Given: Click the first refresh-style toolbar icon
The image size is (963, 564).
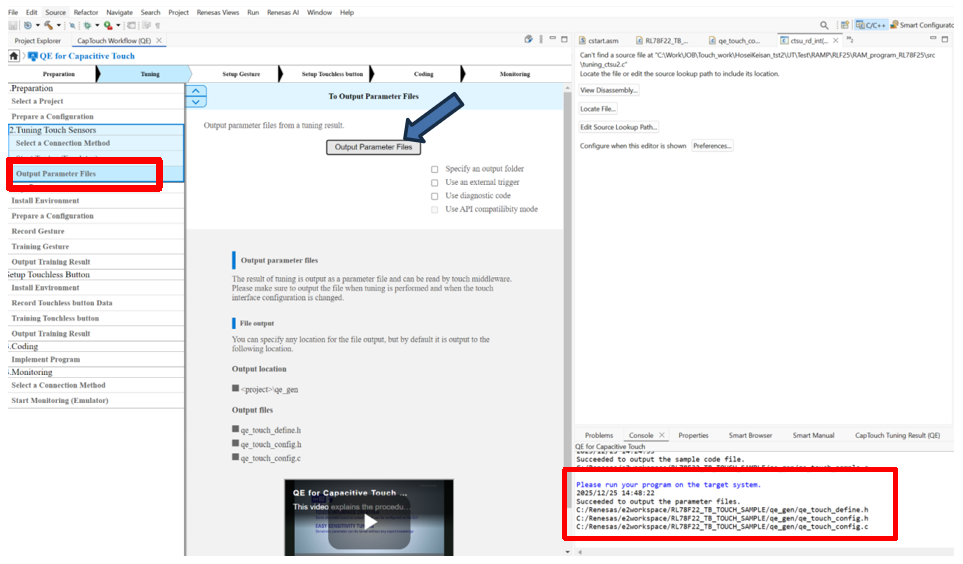Looking at the screenshot, I should pos(28,25).
